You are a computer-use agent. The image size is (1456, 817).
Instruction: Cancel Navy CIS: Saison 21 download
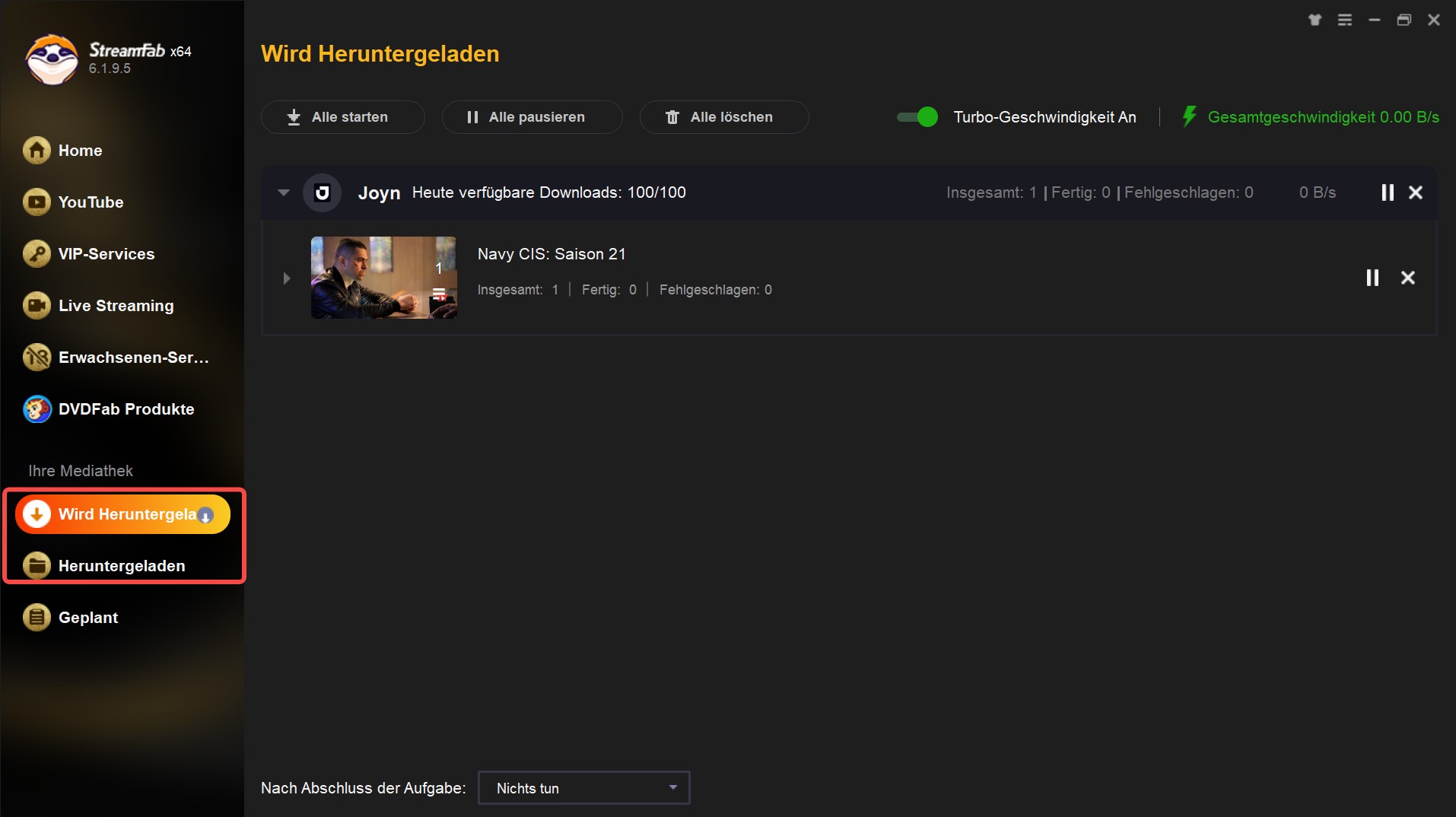[1408, 278]
